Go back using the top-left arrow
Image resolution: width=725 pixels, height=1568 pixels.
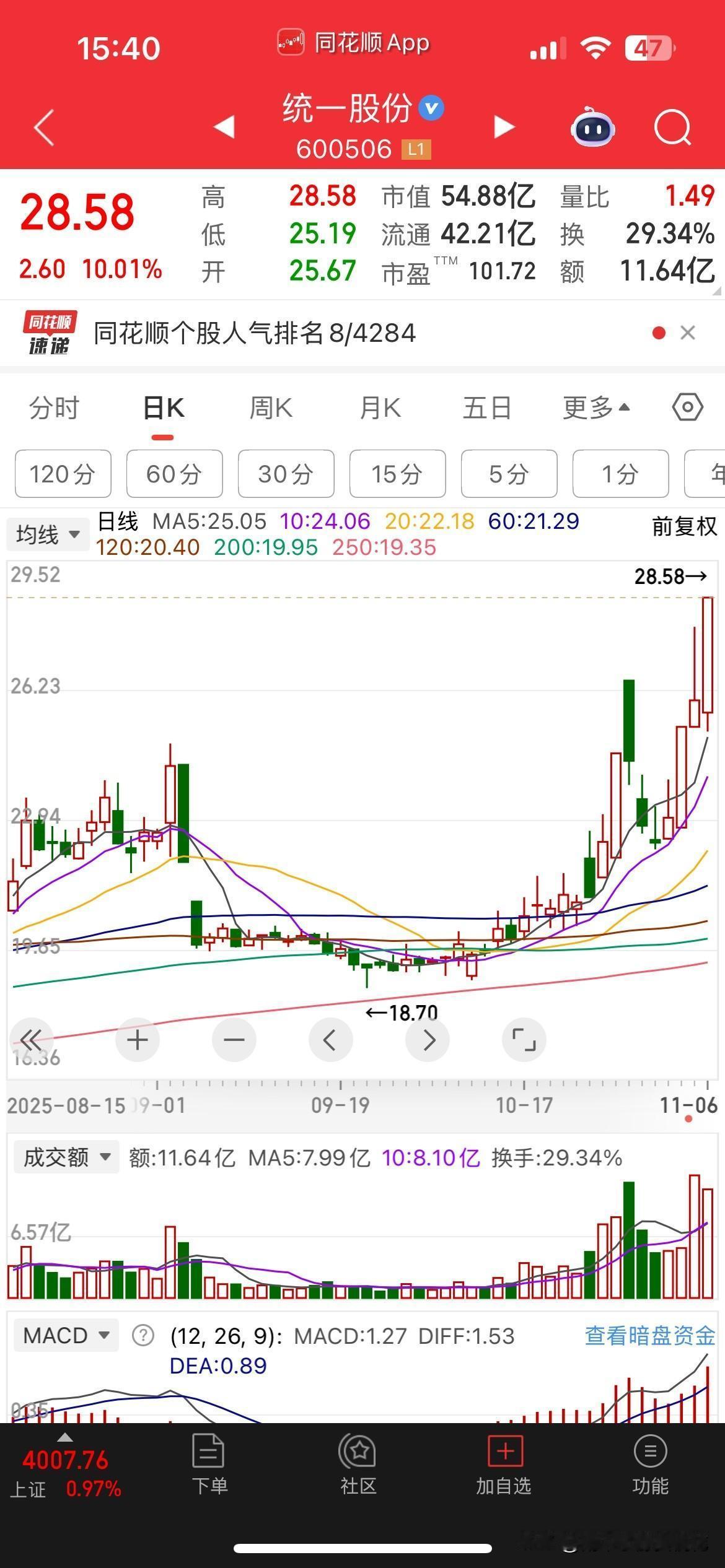pyautogui.click(x=44, y=128)
